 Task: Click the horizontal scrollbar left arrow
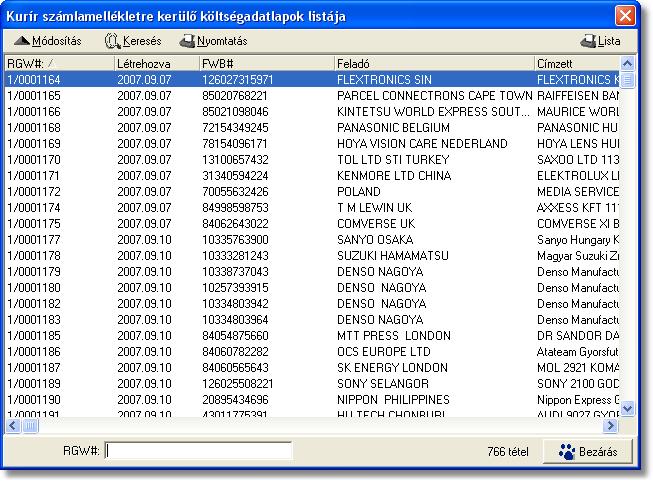[x=12, y=425]
